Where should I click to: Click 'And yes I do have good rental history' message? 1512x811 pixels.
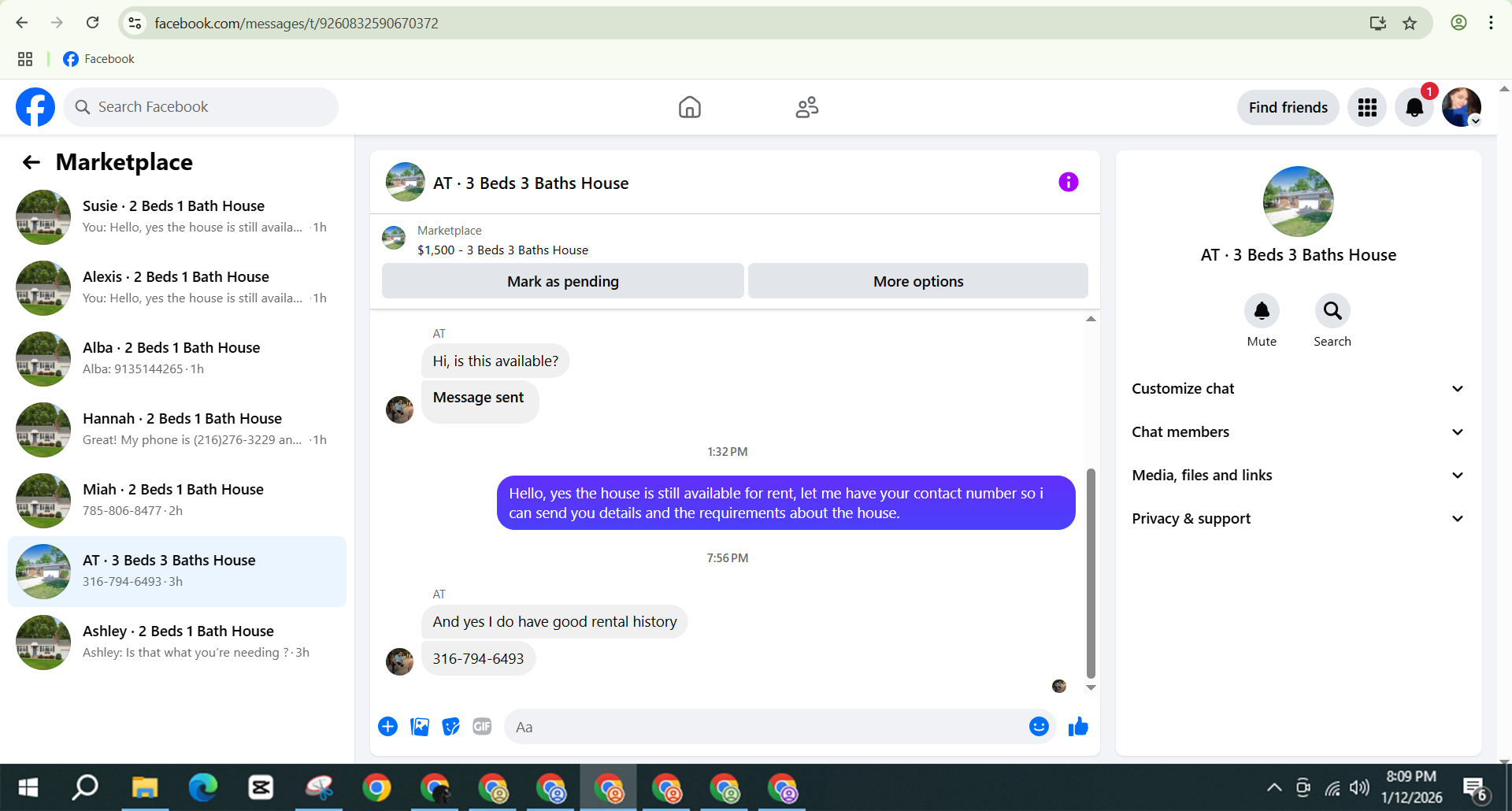coord(554,622)
